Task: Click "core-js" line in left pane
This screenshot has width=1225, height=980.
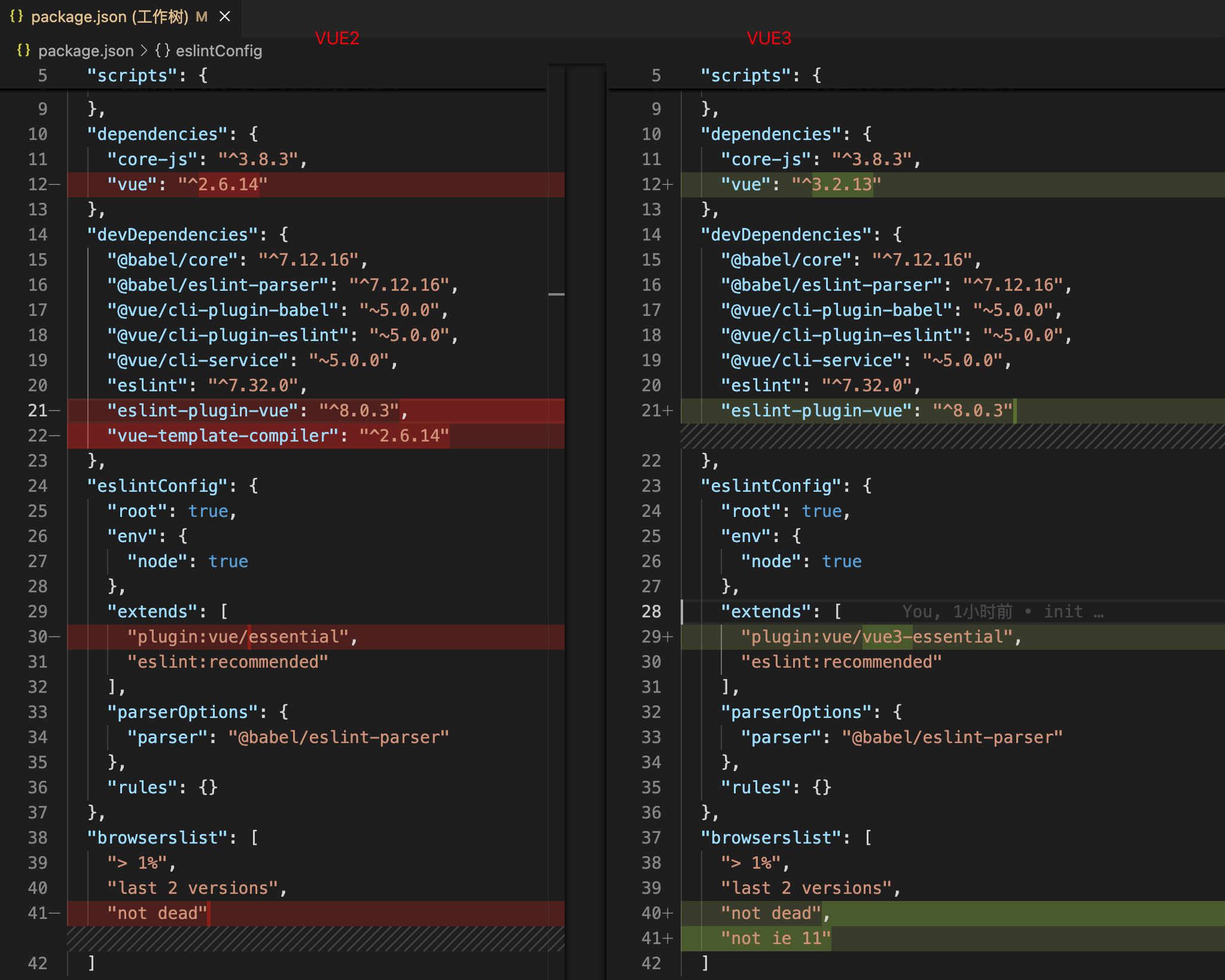Action: point(207,159)
